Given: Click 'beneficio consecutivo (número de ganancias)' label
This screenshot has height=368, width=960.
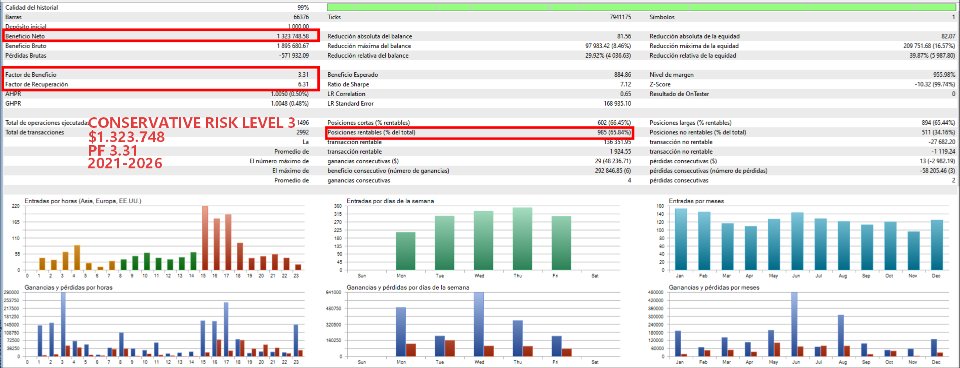Looking at the screenshot, I should pos(389,170).
